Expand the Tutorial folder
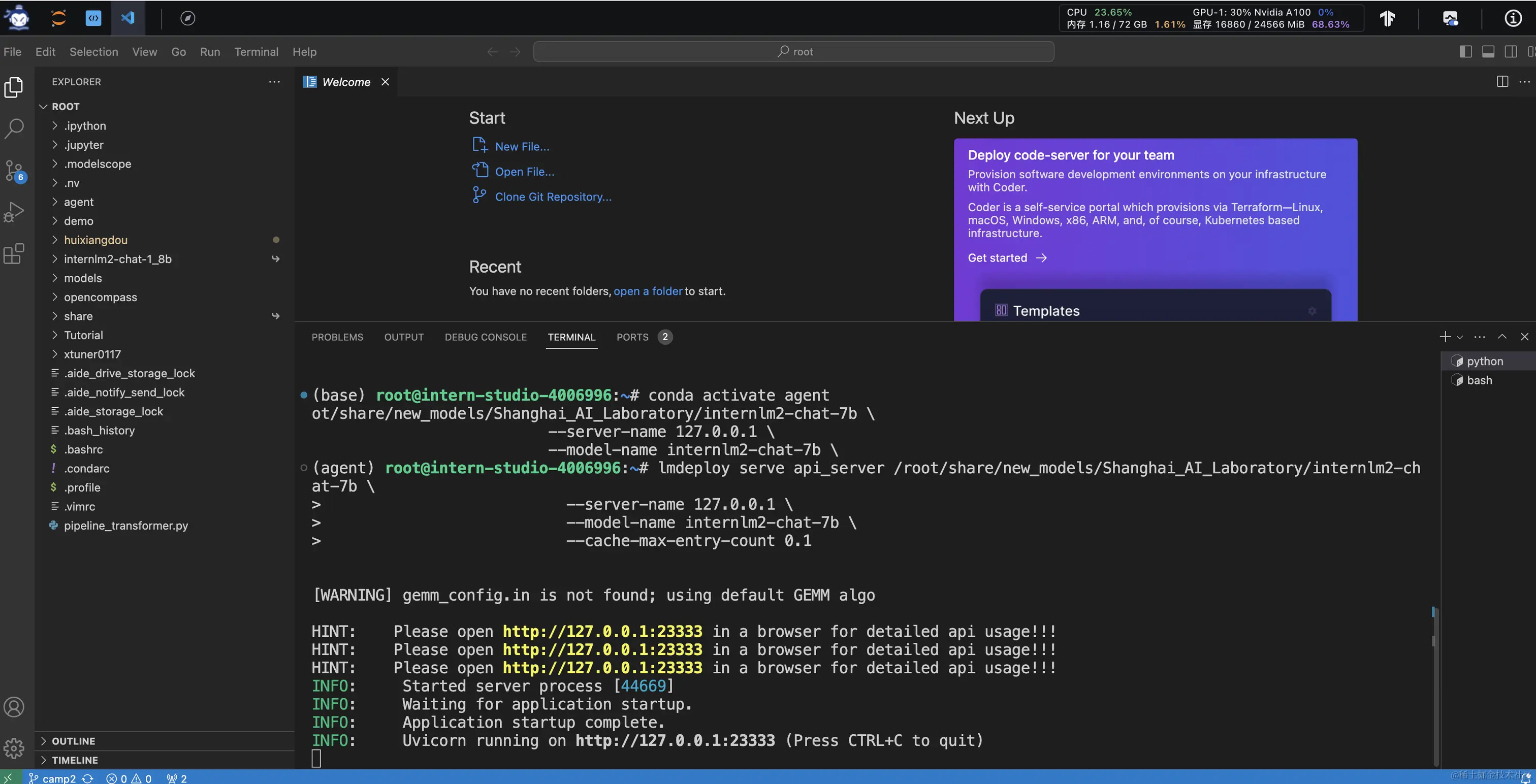The image size is (1536, 784). [x=164, y=335]
